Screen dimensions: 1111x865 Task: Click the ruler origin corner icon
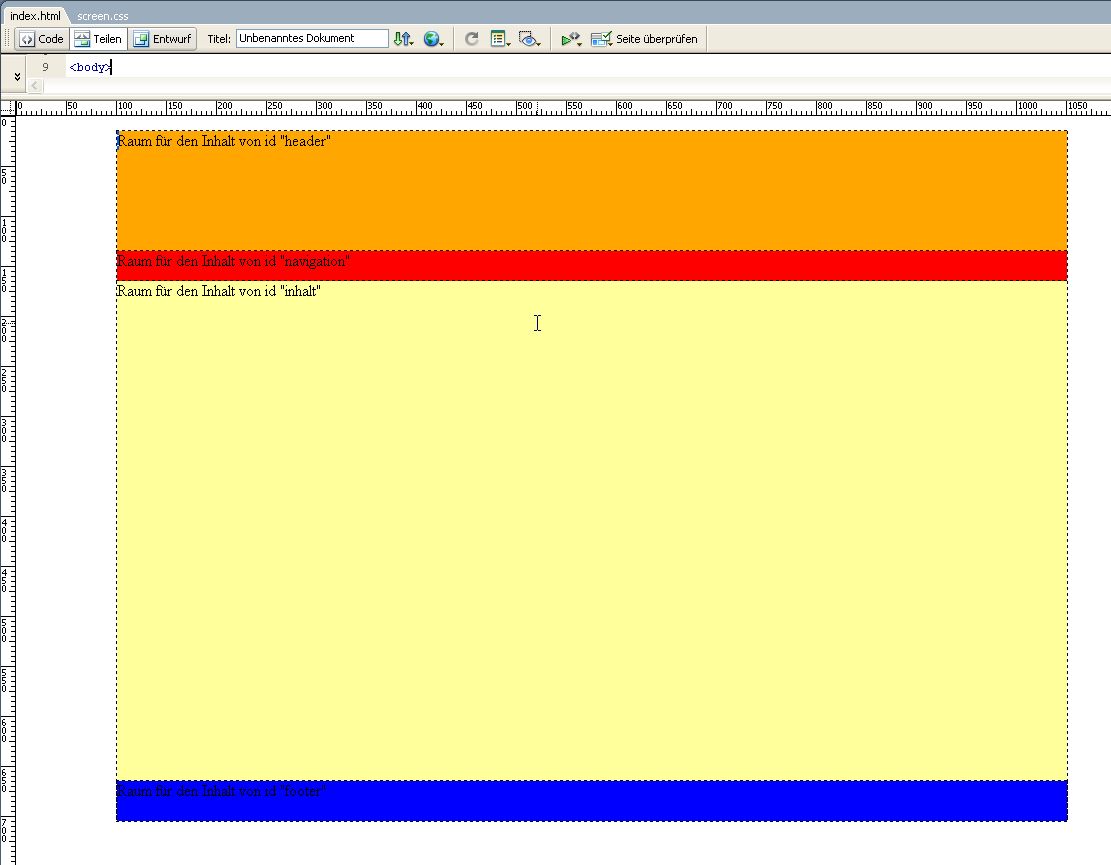8,108
